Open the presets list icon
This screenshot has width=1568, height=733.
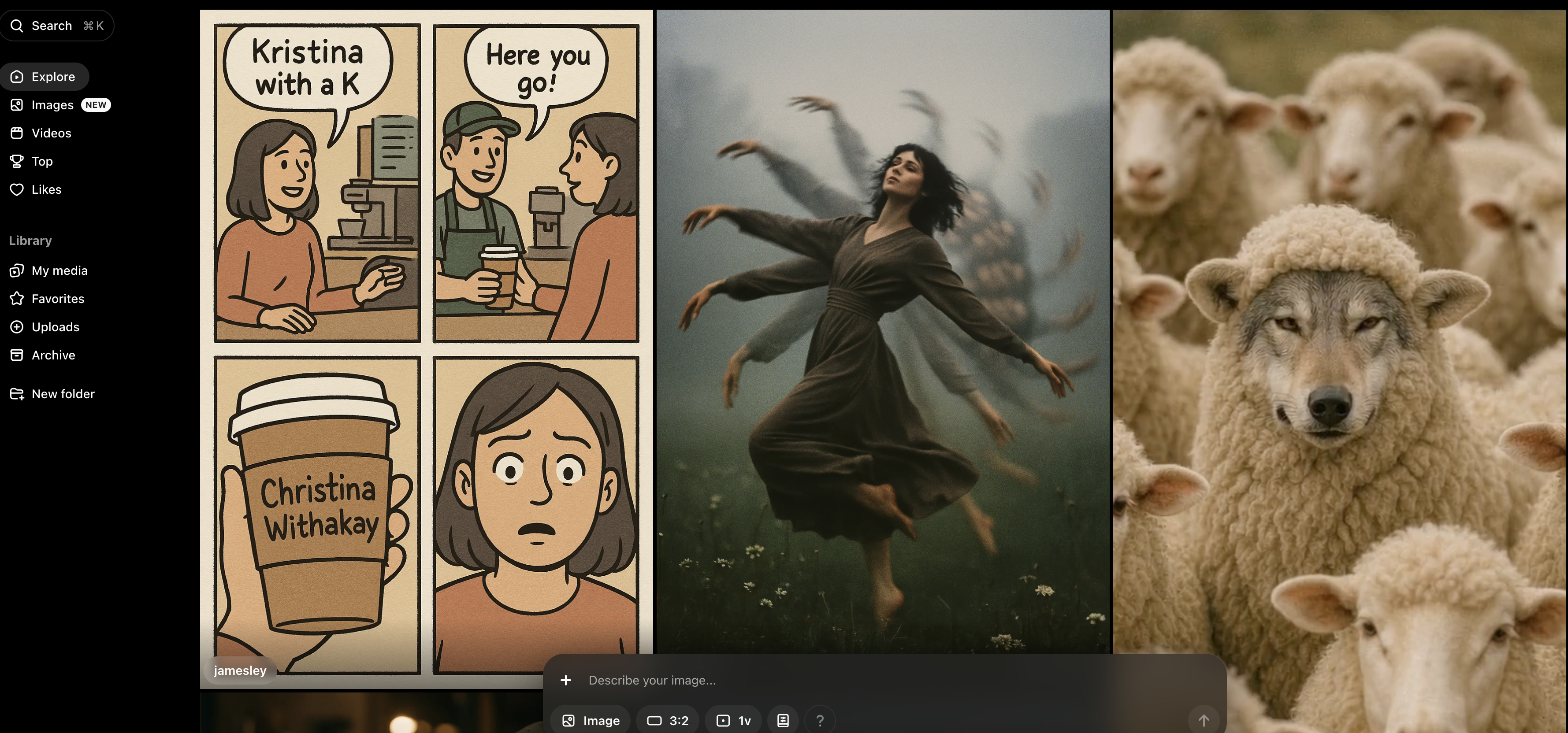[783, 720]
